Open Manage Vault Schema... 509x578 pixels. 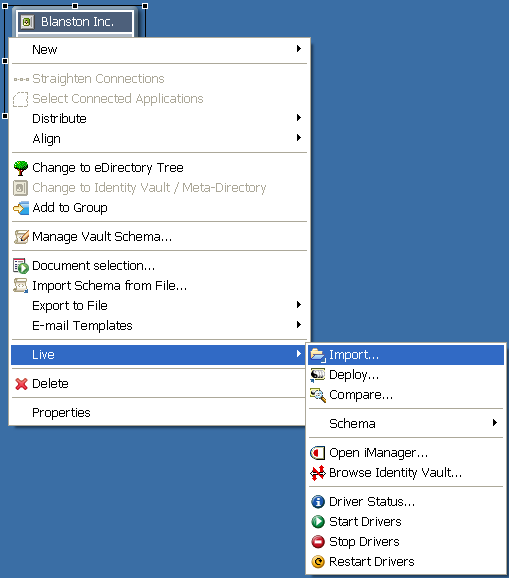159,237
